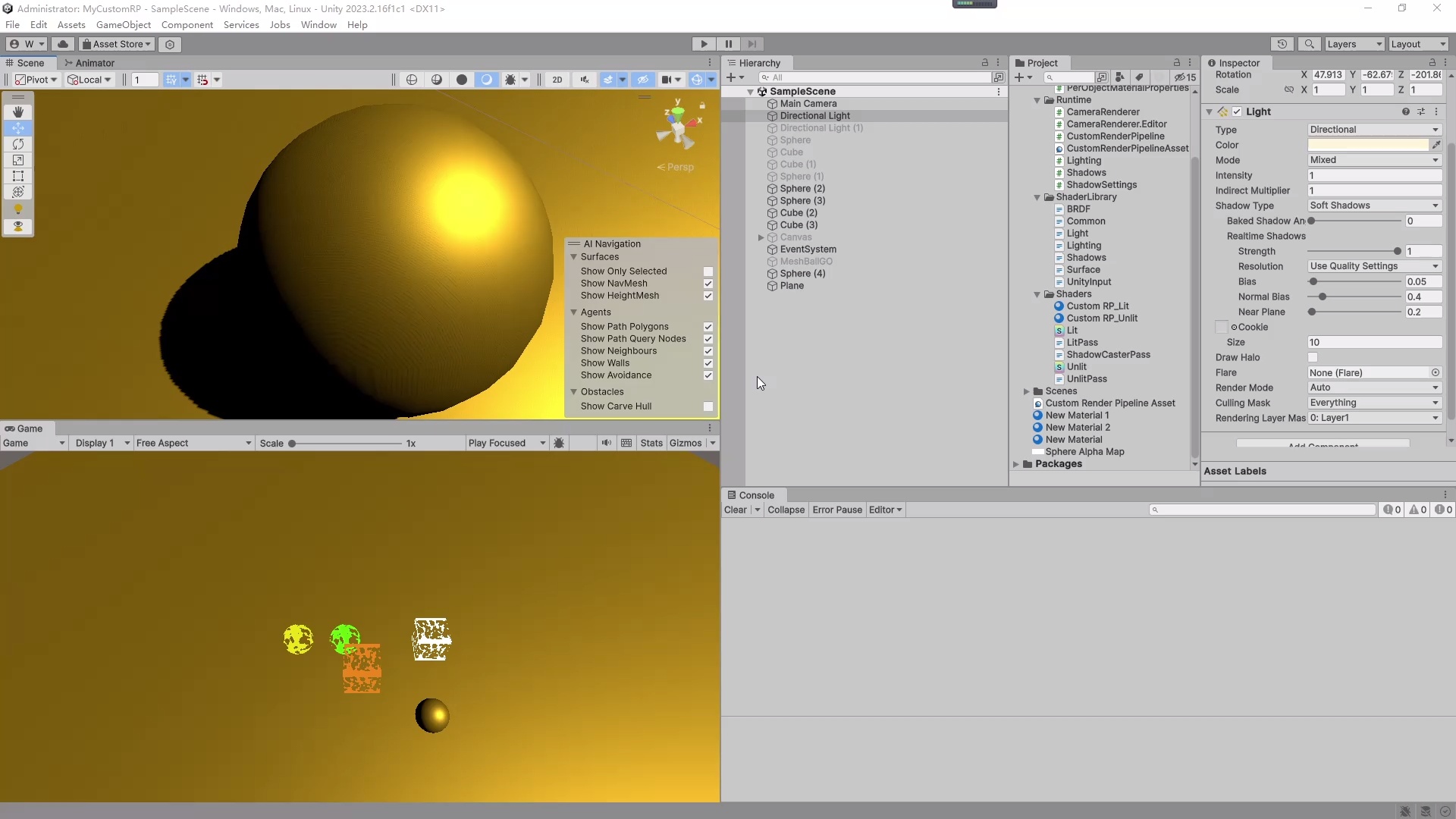Viewport: 1456px width, 819px height.
Task: Toggle the Draw Halo checkbox
Action: [x=1313, y=357]
